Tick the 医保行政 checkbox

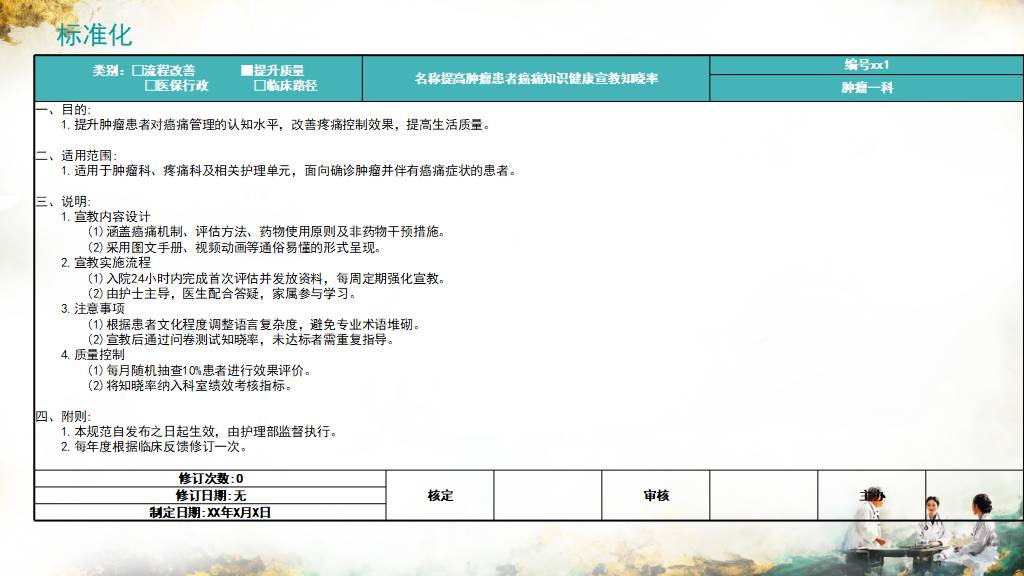[151, 86]
